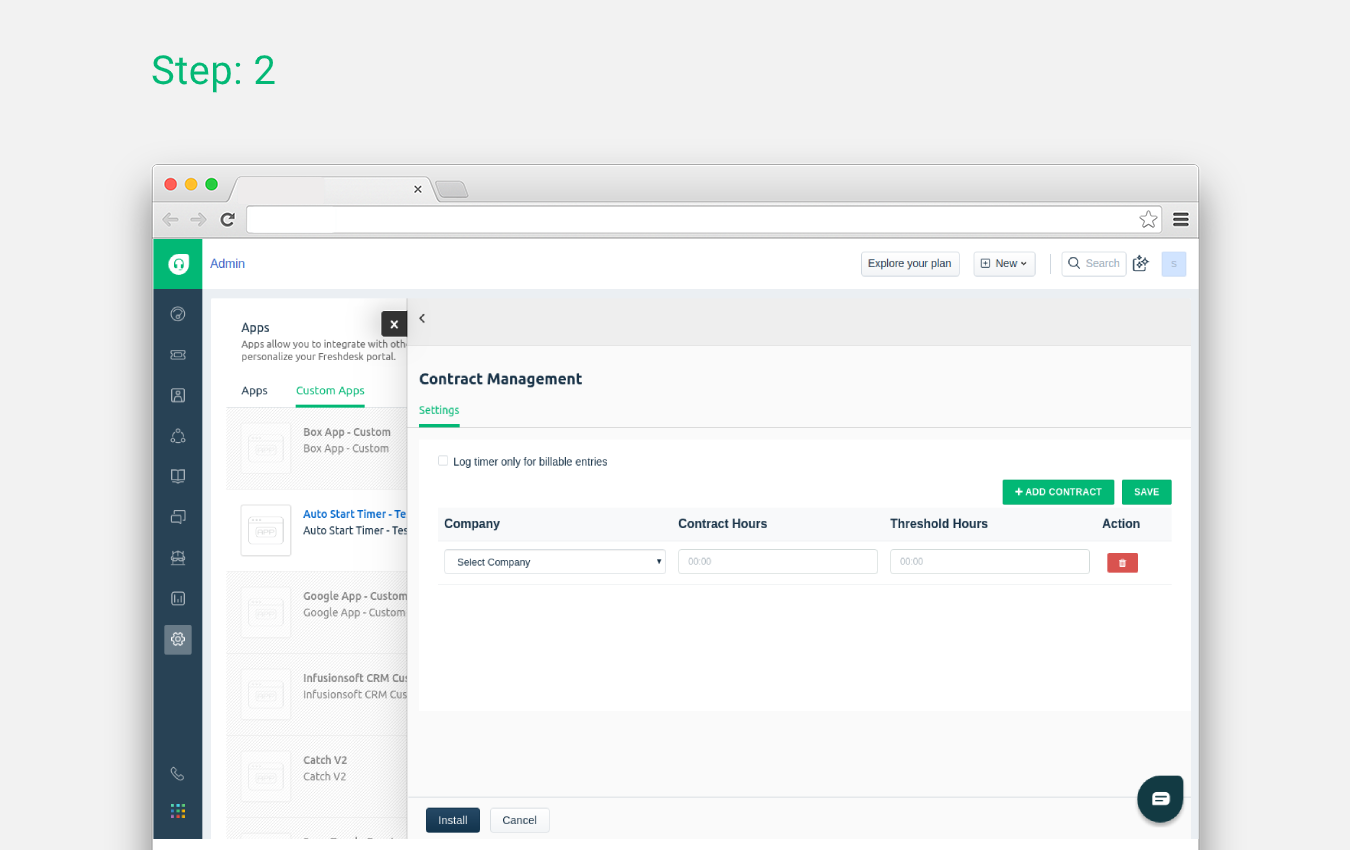The height and width of the screenshot is (850, 1350).
Task: Click the sparkle assistant icon in header
Action: pos(1141,264)
